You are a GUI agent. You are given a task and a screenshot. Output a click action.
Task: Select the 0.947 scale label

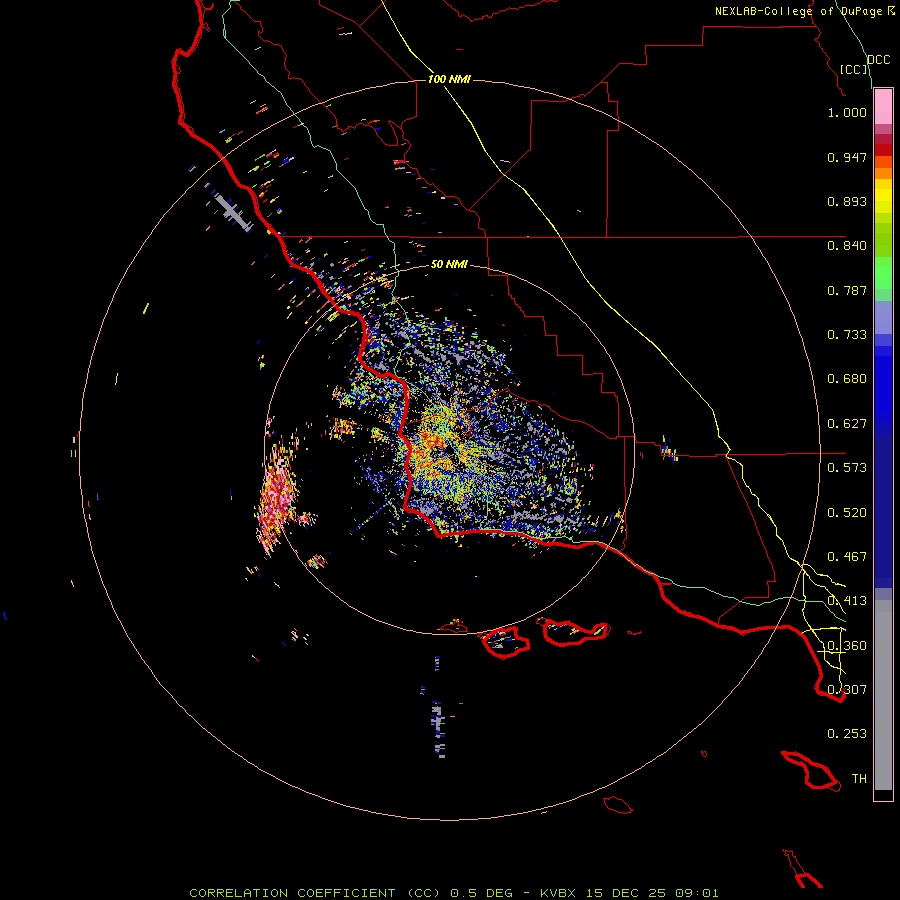pos(847,157)
